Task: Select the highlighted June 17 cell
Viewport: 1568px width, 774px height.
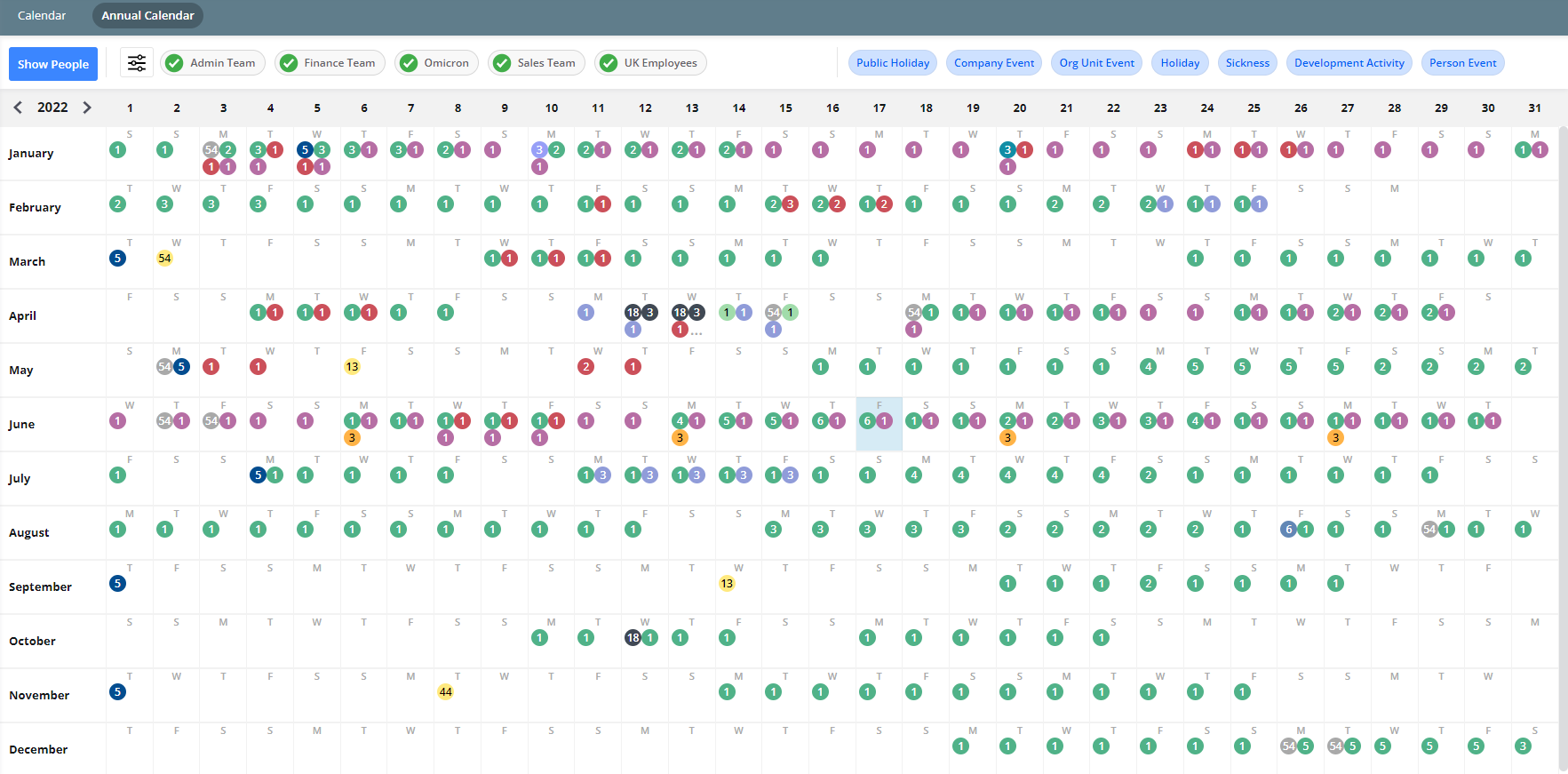Action: click(x=879, y=435)
